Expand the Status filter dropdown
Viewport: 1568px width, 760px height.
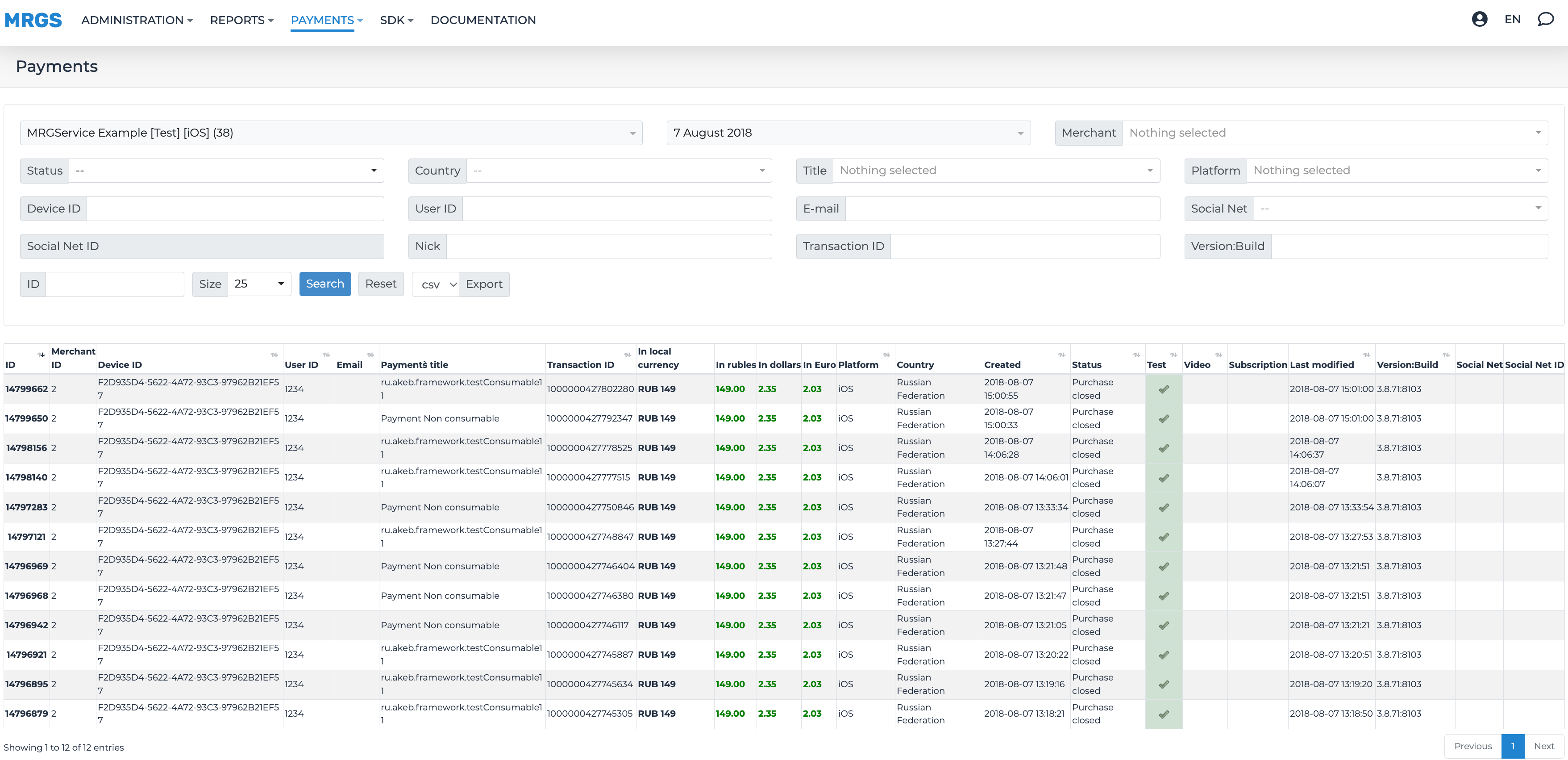point(226,171)
